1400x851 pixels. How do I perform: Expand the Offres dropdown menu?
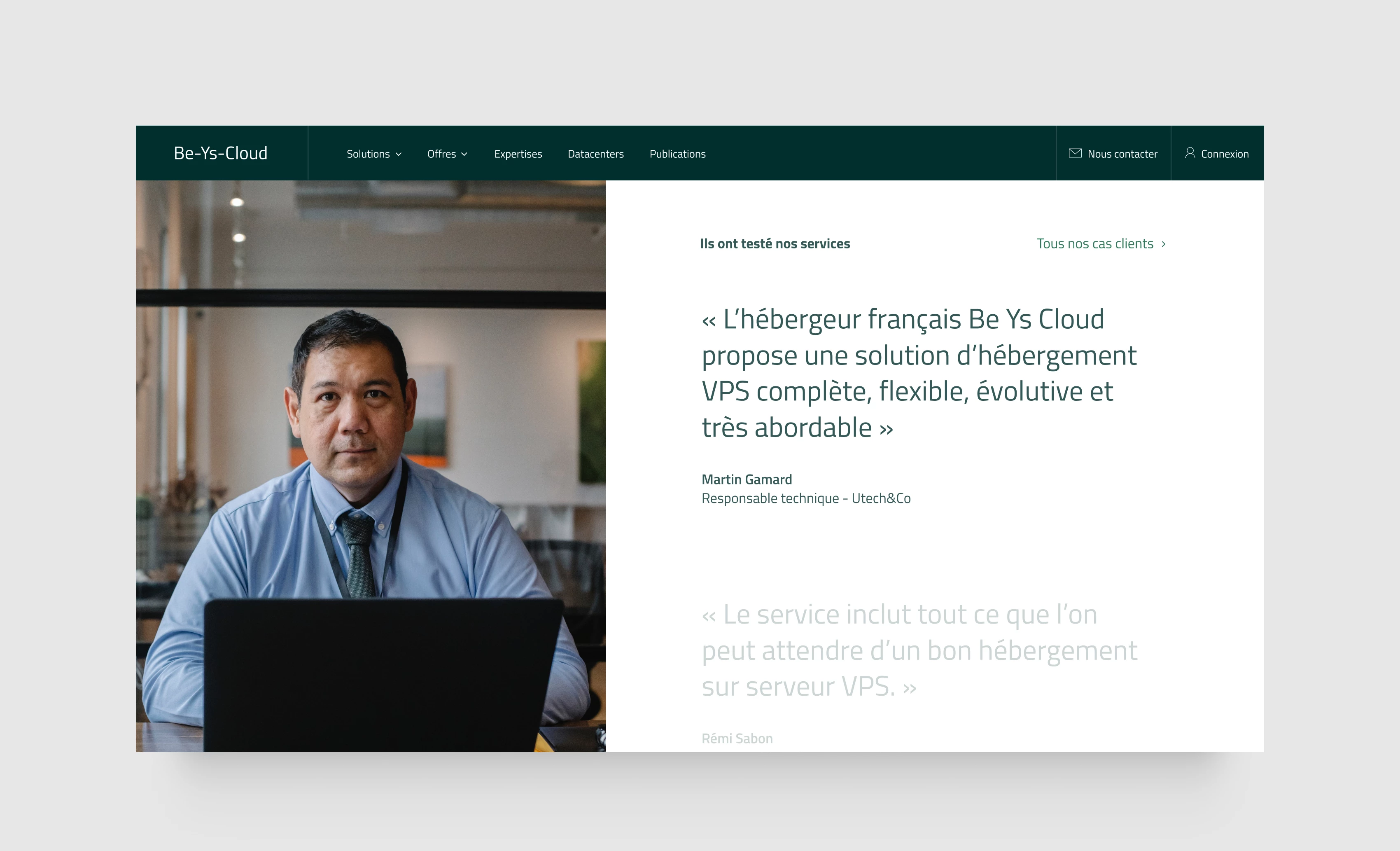(x=441, y=154)
